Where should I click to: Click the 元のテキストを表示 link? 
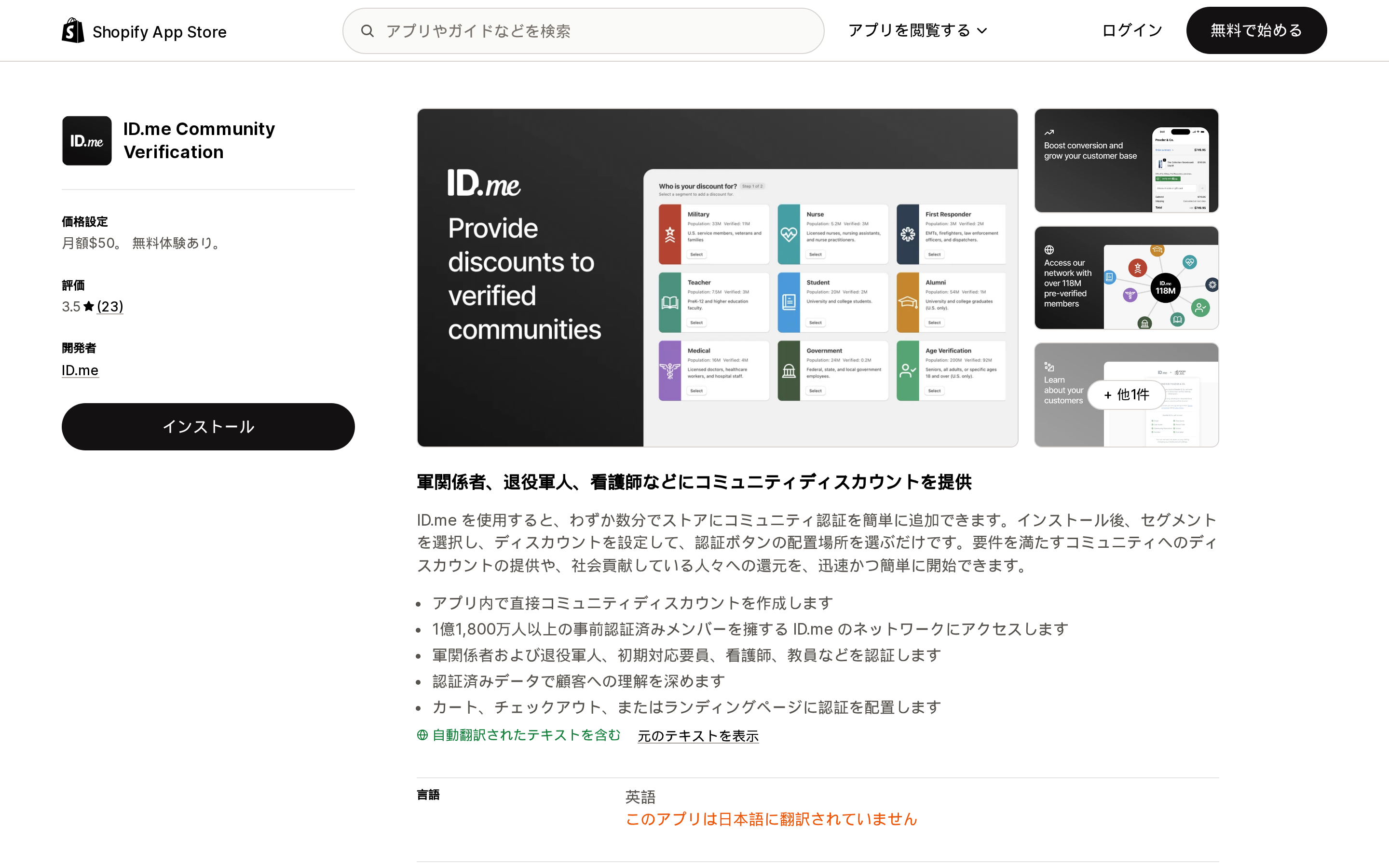(x=698, y=736)
